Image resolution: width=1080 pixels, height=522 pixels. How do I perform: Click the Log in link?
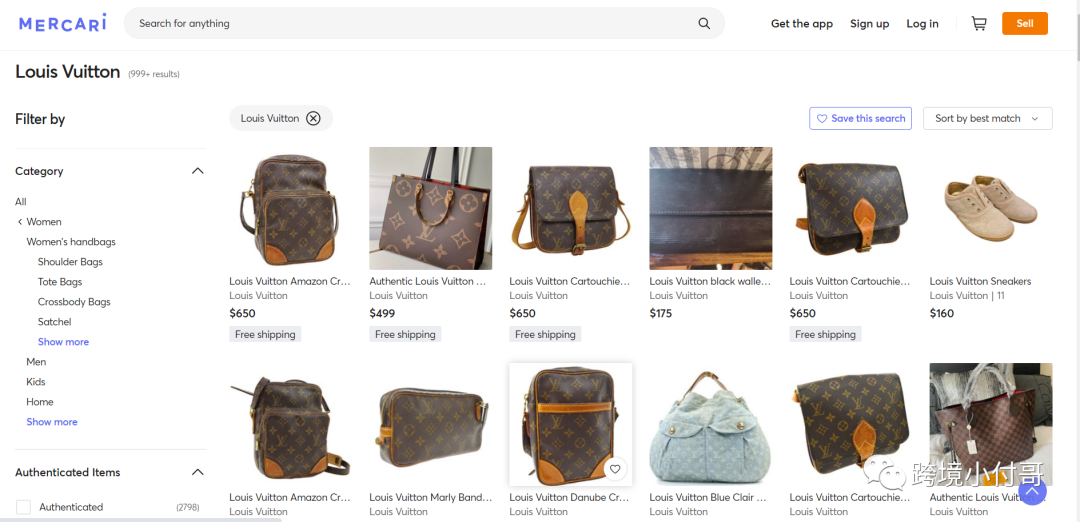(922, 23)
